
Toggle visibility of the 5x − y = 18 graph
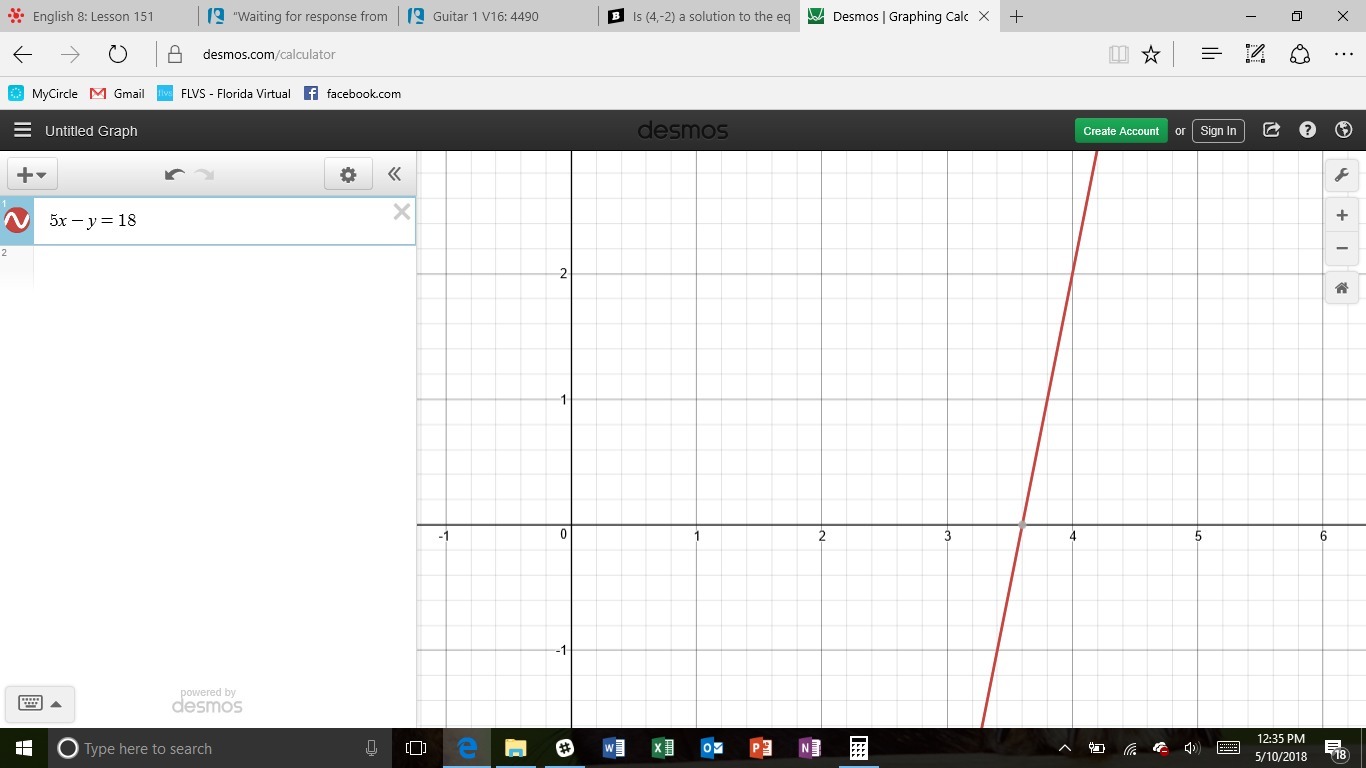tap(17, 221)
